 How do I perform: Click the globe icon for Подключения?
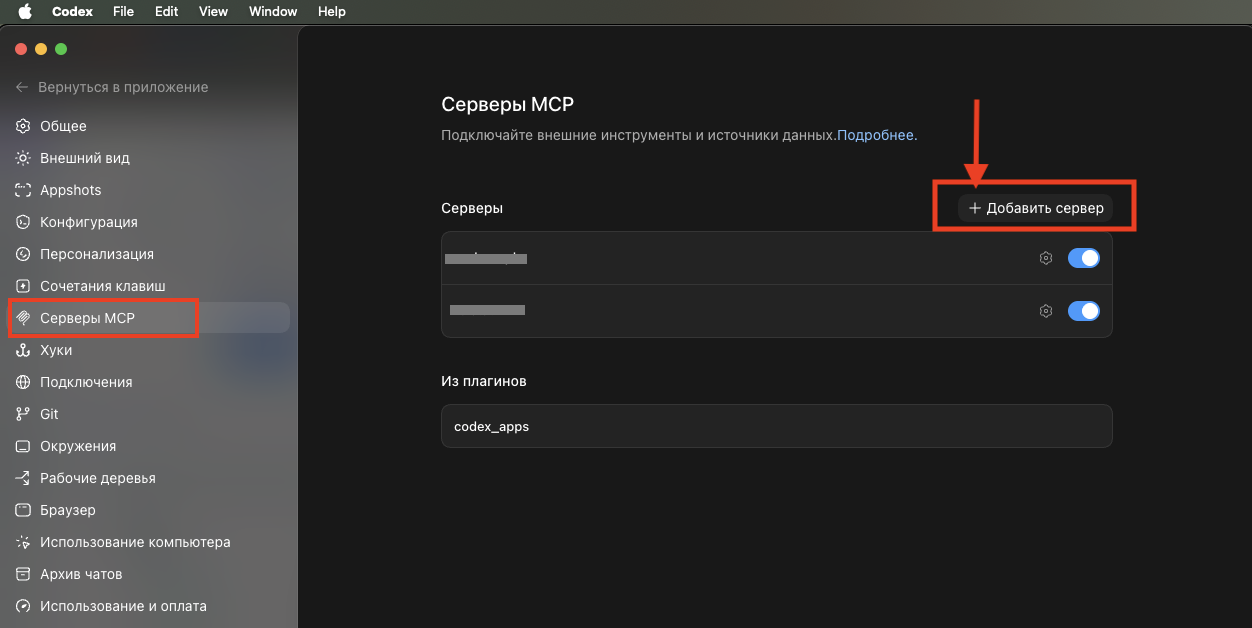click(23, 382)
